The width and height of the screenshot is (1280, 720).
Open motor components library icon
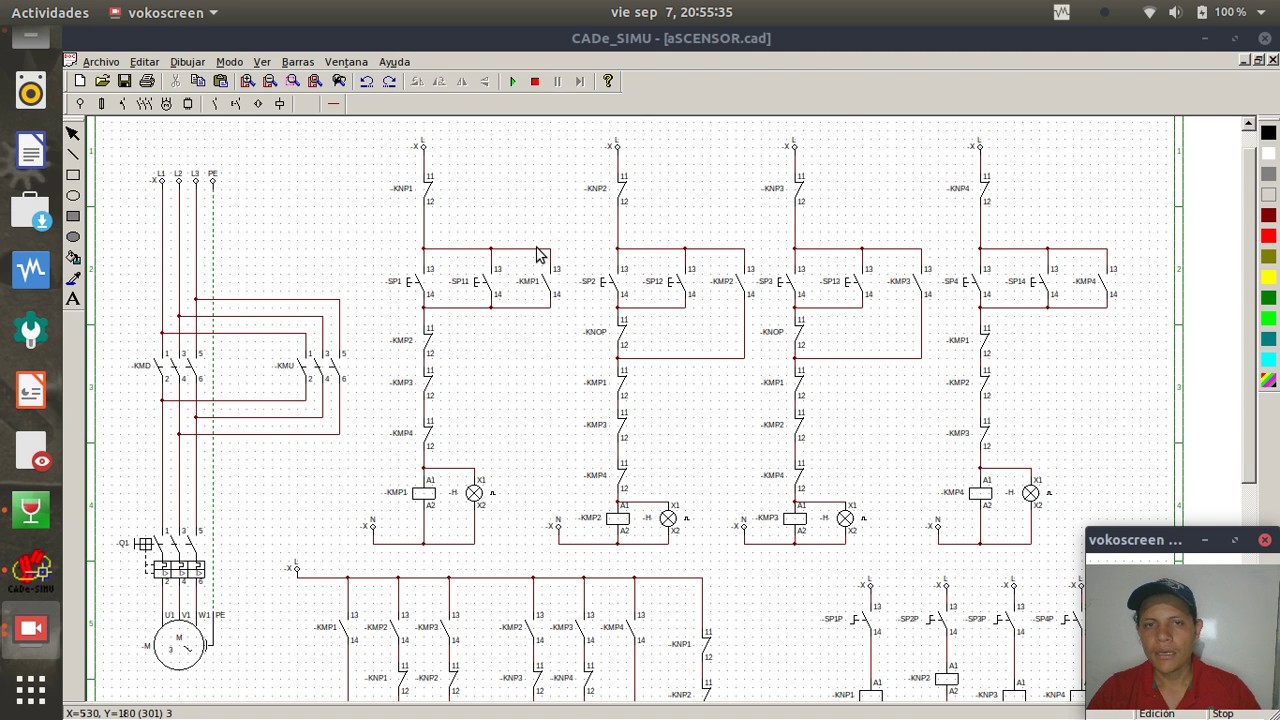coord(166,104)
